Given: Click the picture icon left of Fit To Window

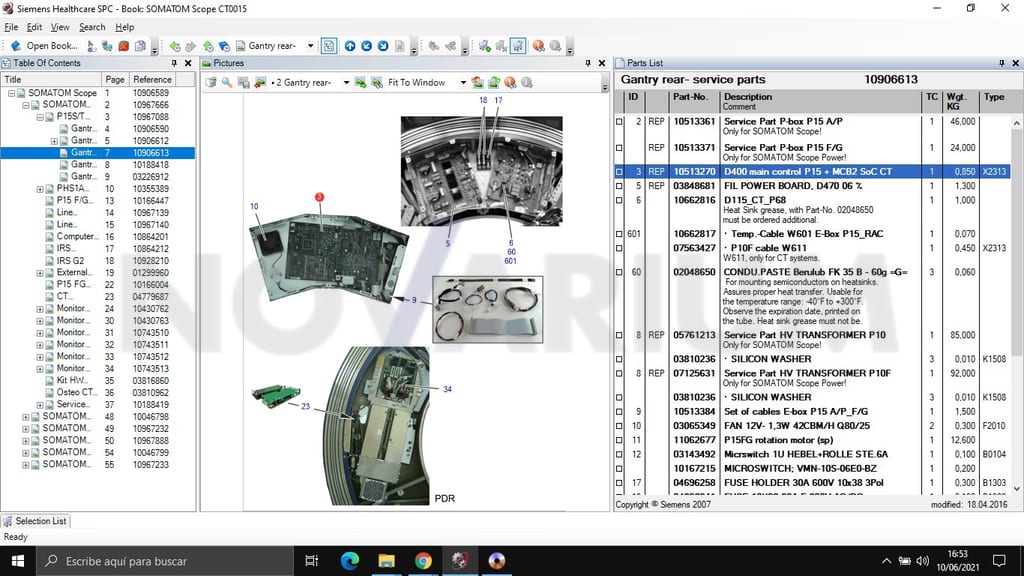Looking at the screenshot, I should click(x=377, y=82).
